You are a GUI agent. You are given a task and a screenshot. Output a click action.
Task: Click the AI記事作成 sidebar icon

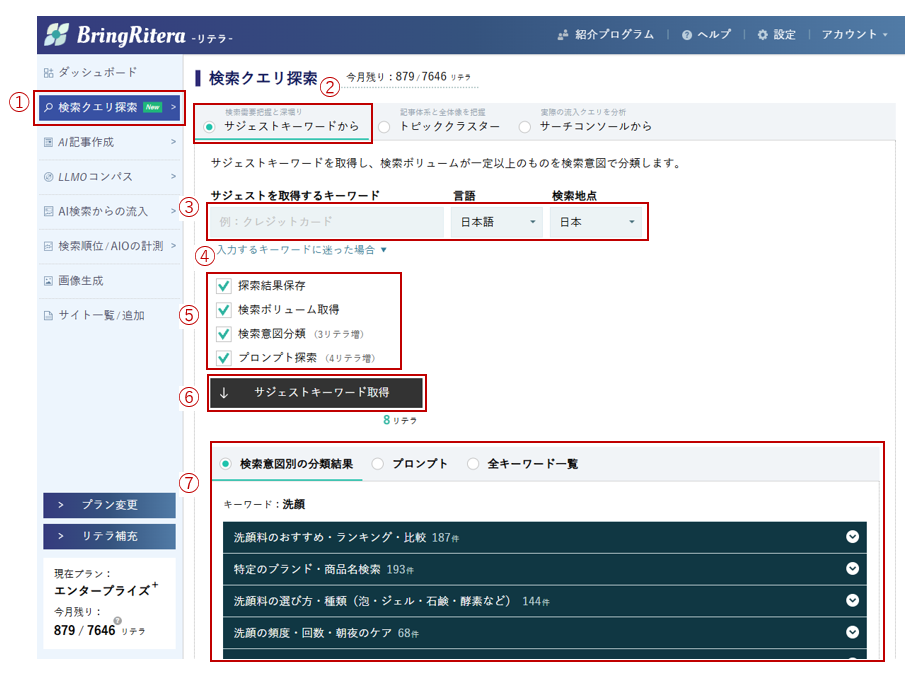[x=49, y=142]
